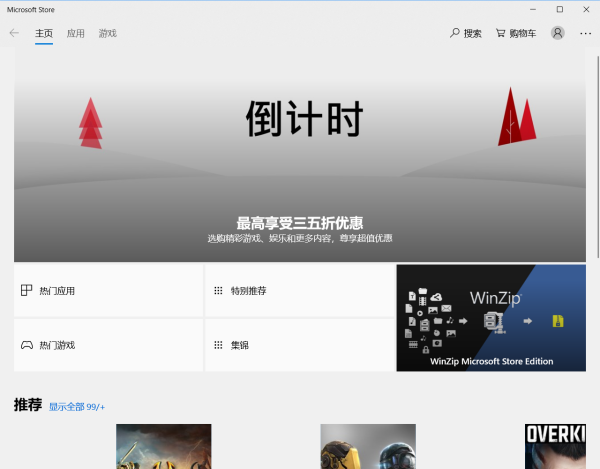Click the 最高享受三五折优惠 headline
Viewport: 600px width, 469px height.
(x=300, y=223)
